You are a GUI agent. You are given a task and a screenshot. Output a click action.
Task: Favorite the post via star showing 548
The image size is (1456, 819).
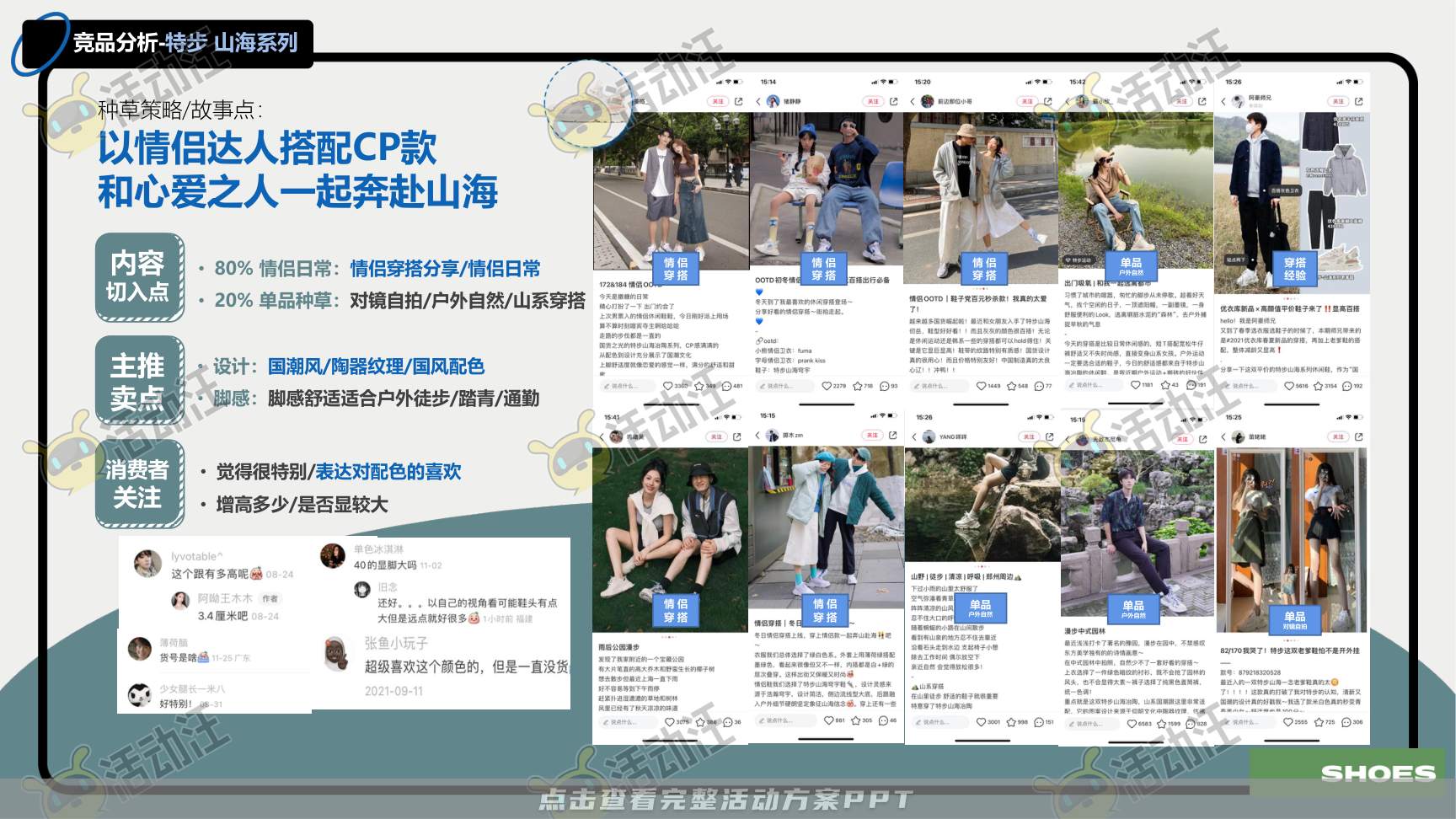(x=1011, y=386)
